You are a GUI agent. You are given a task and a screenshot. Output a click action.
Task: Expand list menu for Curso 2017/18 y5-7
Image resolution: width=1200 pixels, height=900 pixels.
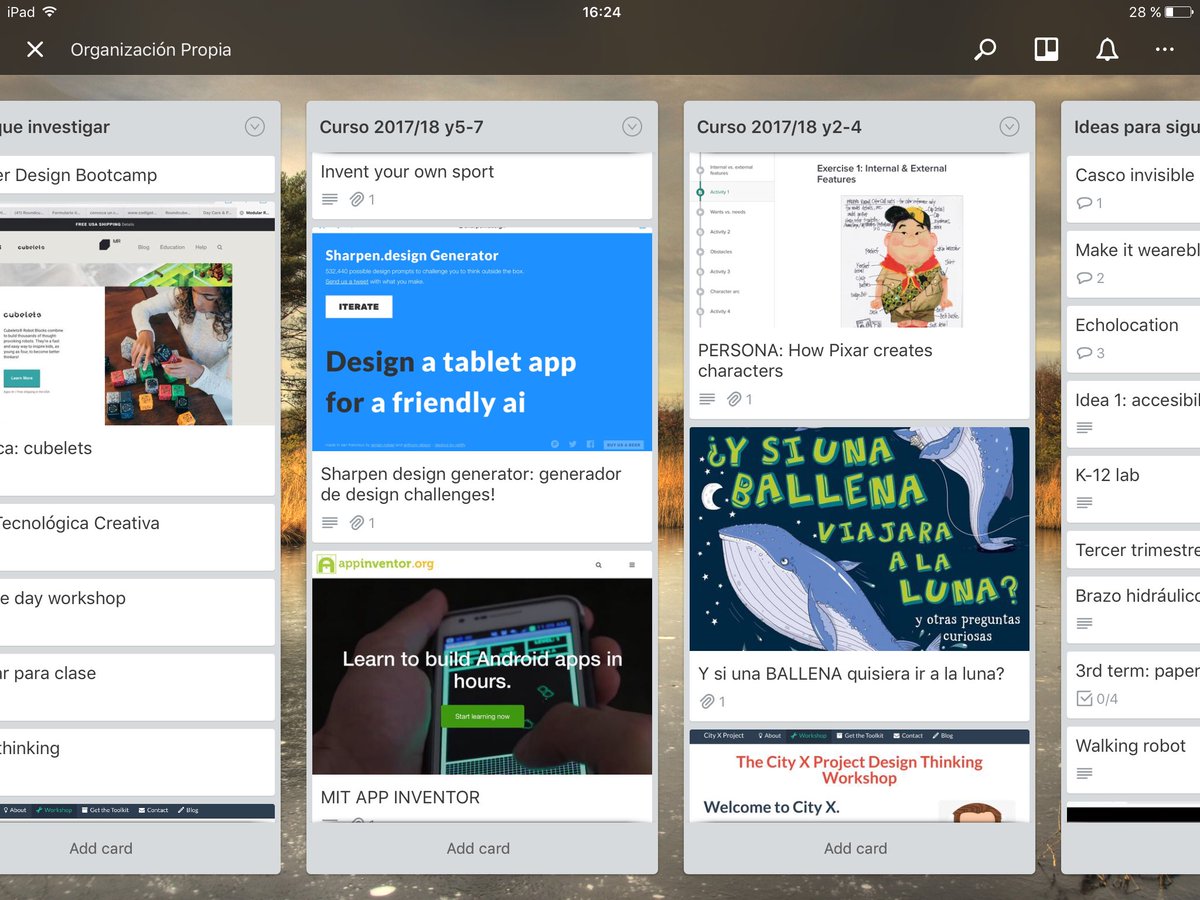coord(632,127)
